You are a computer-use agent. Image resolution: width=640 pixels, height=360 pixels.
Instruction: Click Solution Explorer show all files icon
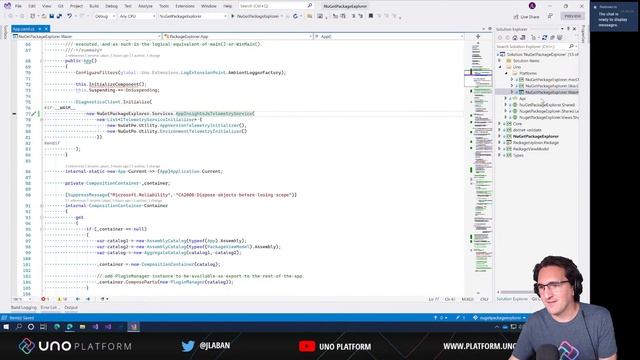click(560, 38)
